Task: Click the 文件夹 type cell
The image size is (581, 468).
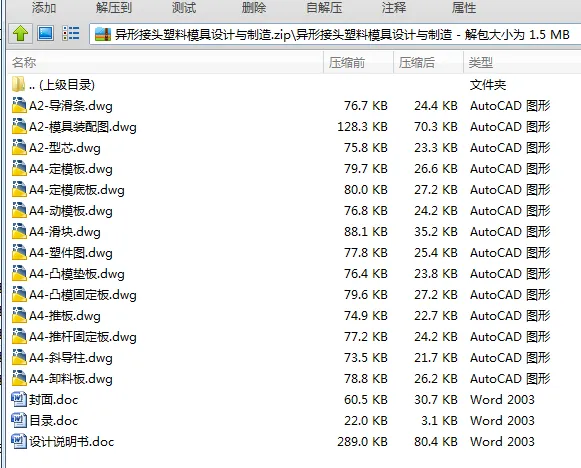Action: click(x=488, y=85)
